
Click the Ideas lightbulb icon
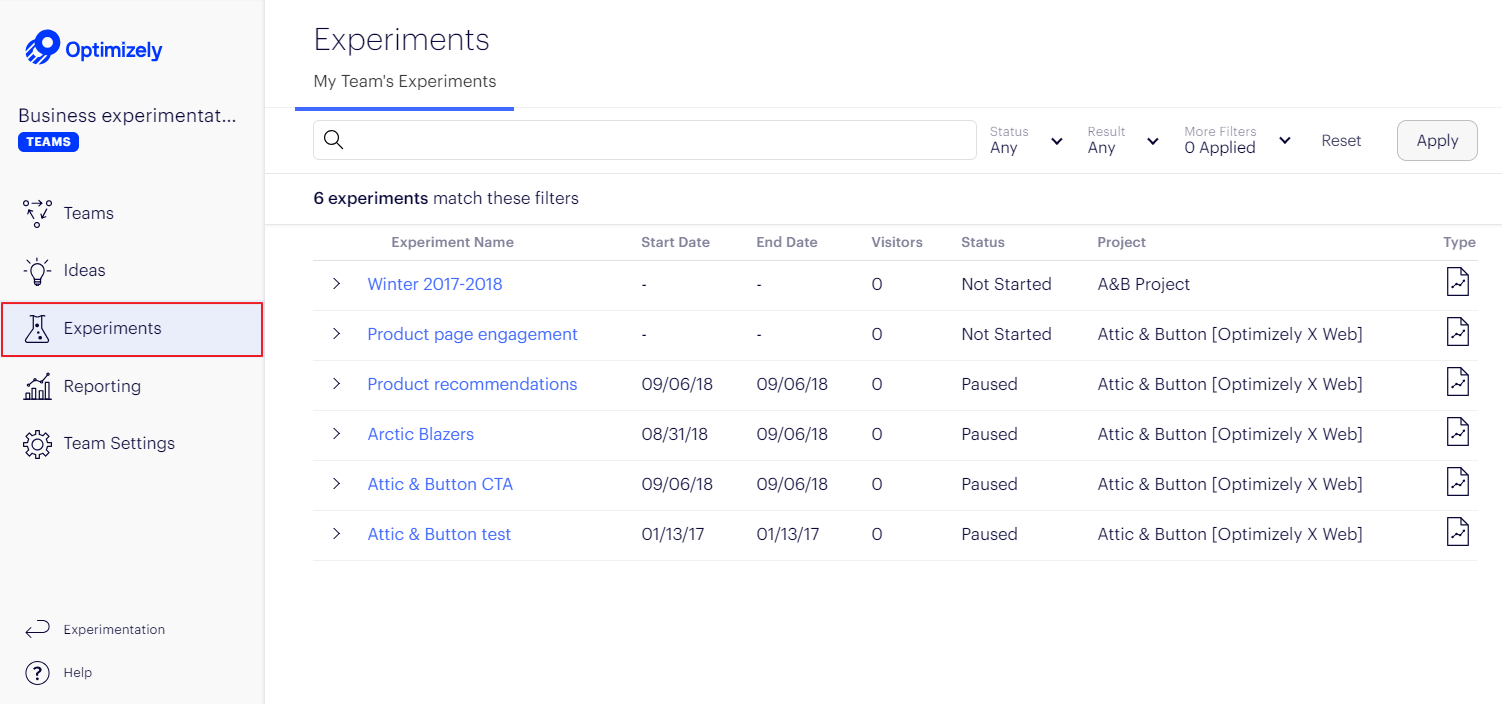tap(37, 270)
